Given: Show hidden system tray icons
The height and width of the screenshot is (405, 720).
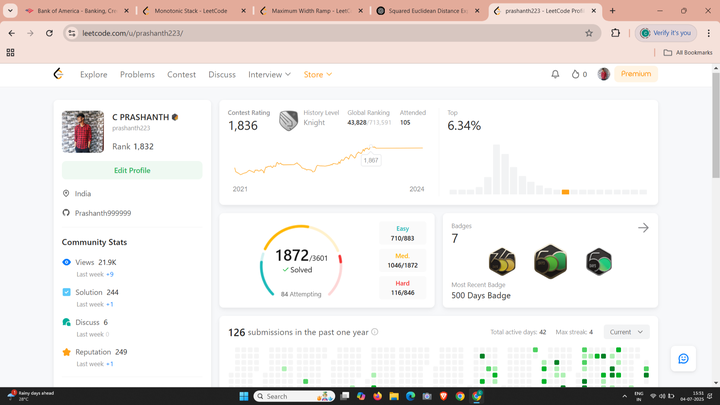Looking at the screenshot, I should click(624, 396).
